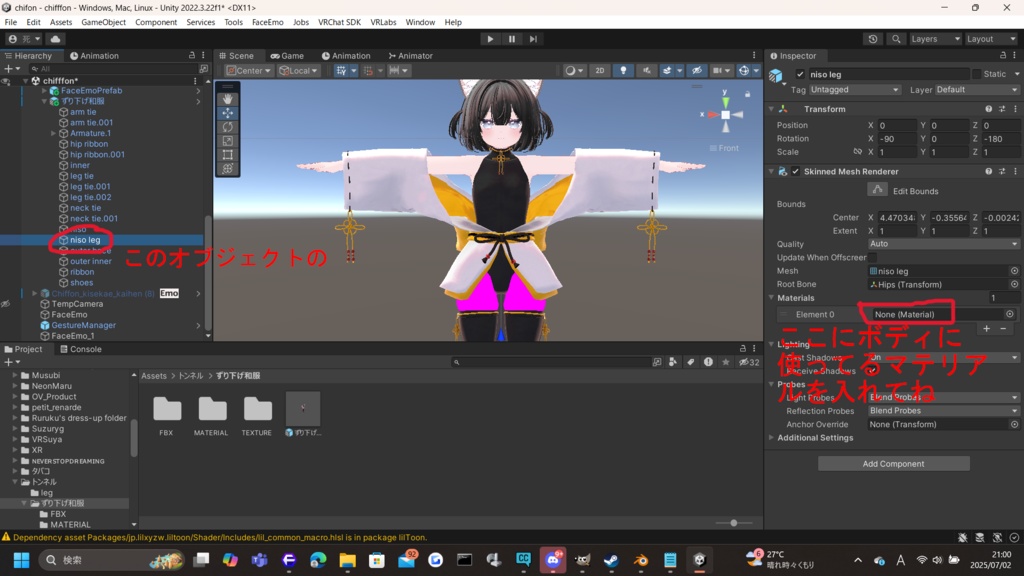
Task: Open Local orientation dropdown
Action: 298,71
